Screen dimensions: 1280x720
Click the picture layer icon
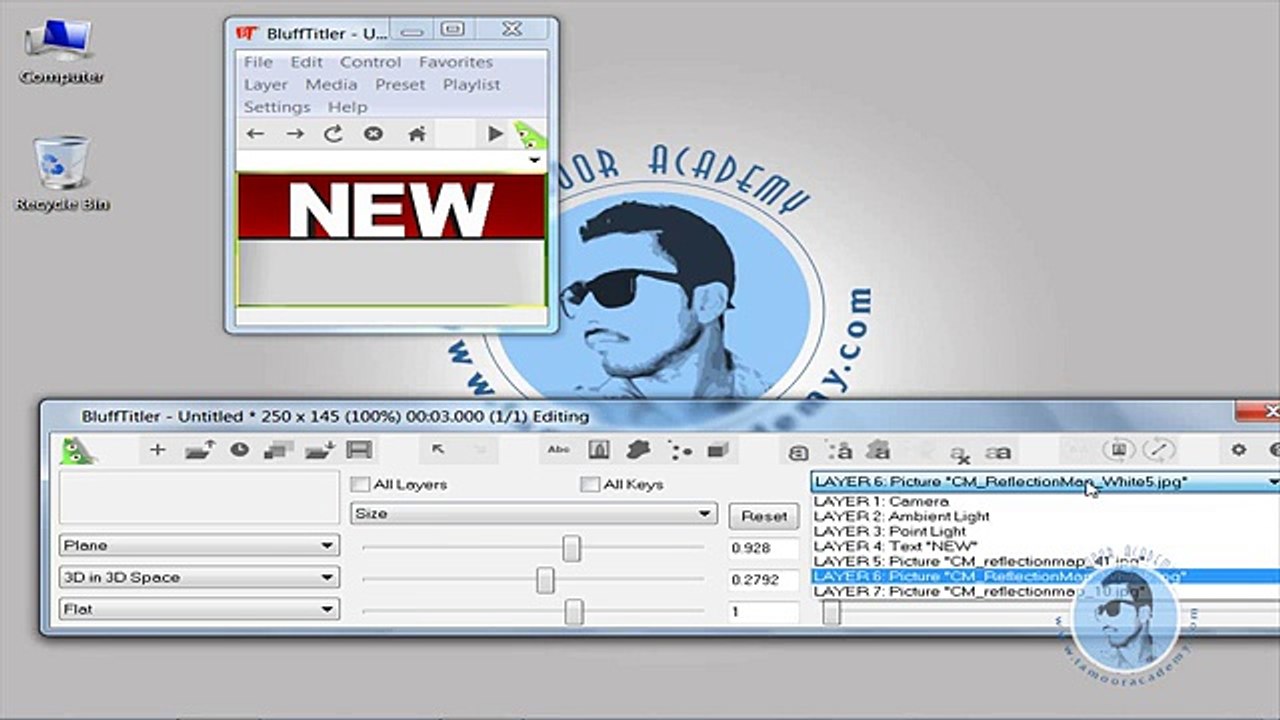599,450
